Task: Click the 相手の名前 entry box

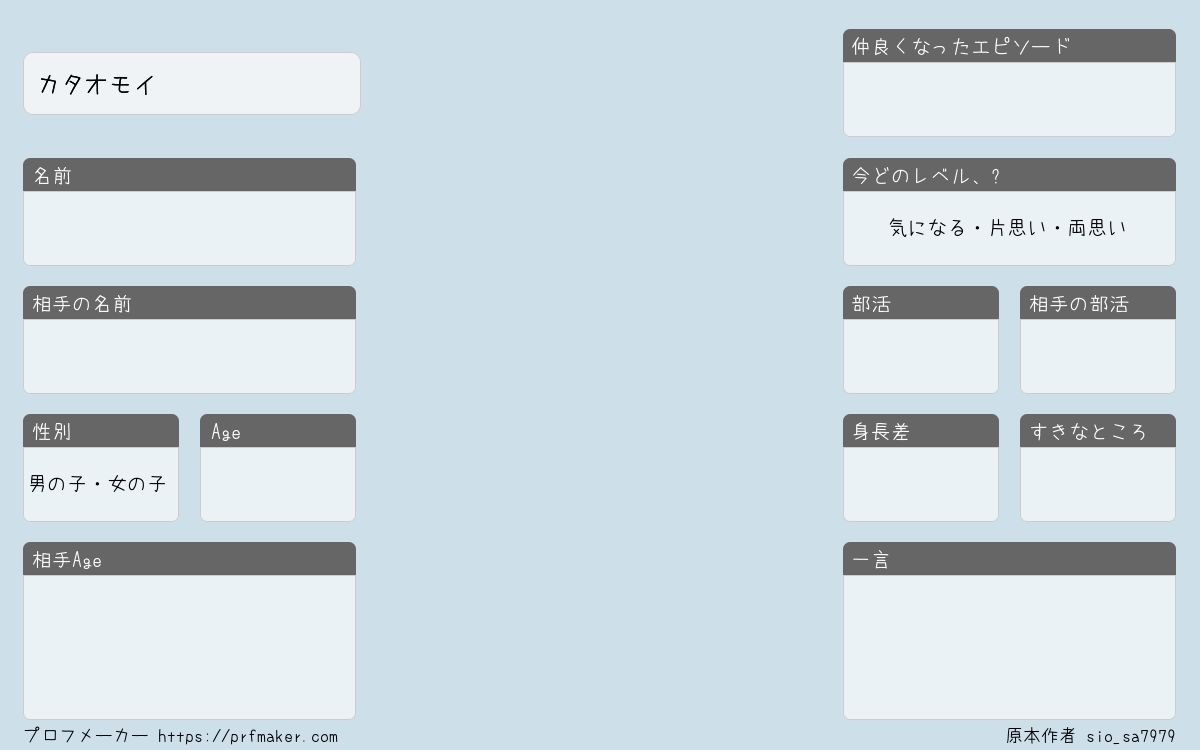Action: click(x=189, y=356)
